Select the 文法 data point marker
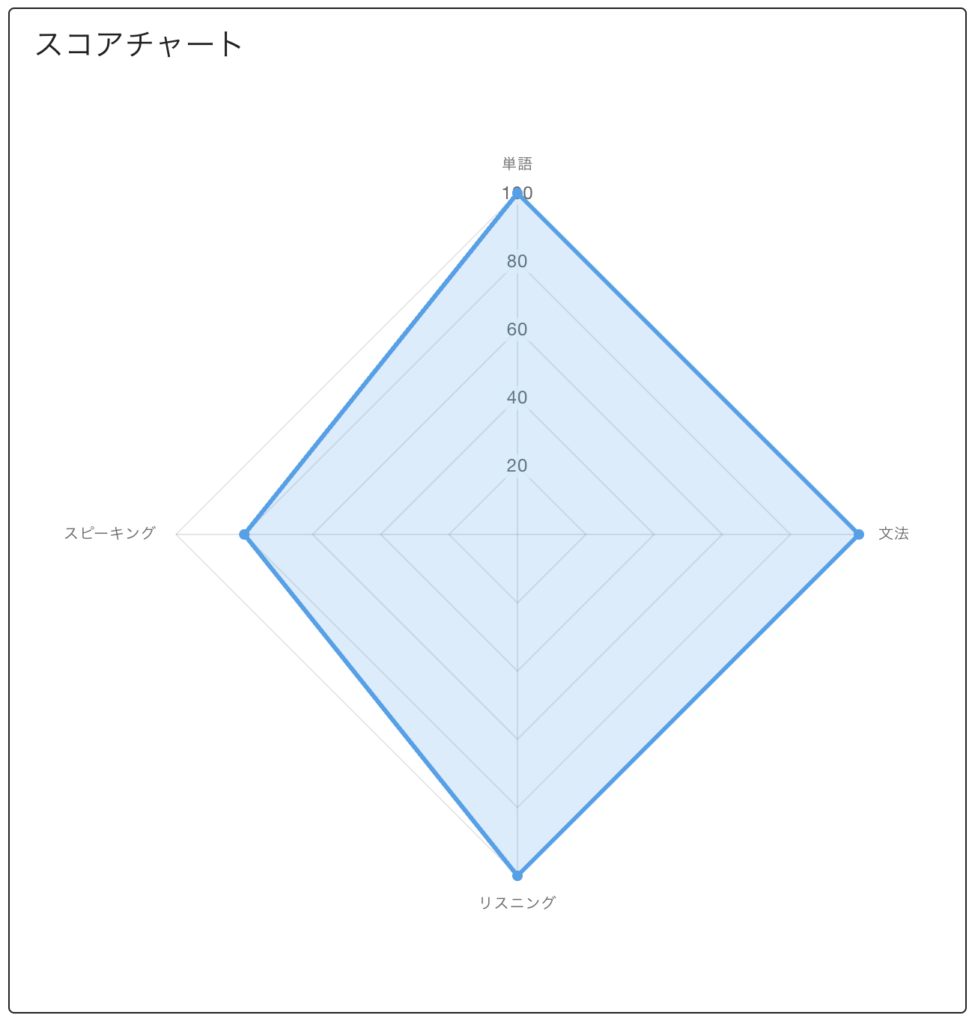The width and height of the screenshot is (975, 1024). (x=858, y=534)
